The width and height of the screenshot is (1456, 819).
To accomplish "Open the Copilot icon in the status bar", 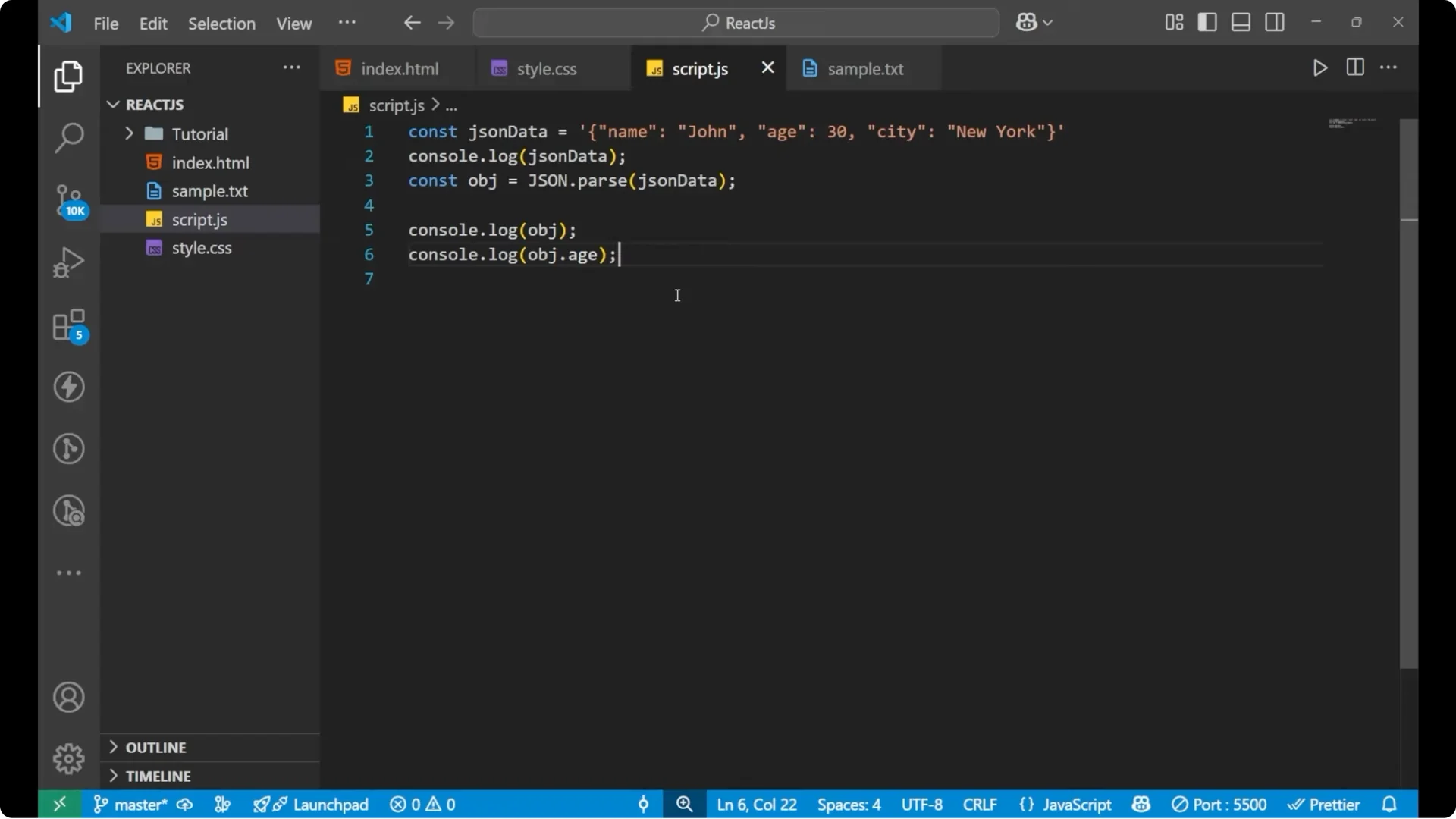I will tap(1141, 805).
